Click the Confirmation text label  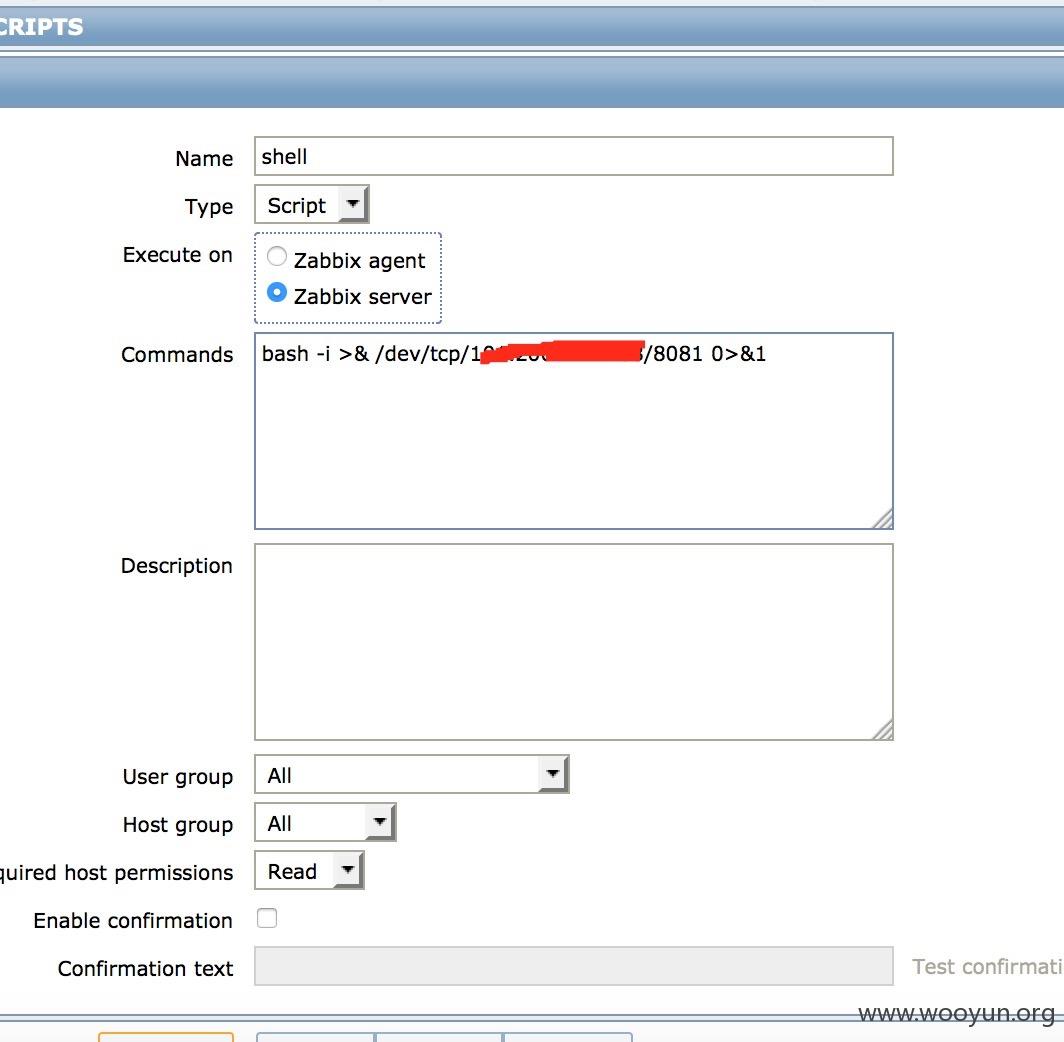(x=145, y=969)
